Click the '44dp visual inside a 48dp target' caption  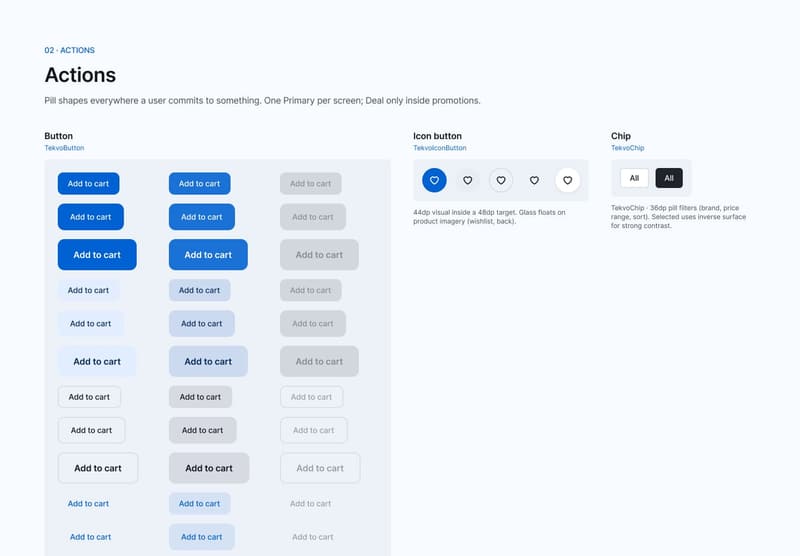[489, 217]
